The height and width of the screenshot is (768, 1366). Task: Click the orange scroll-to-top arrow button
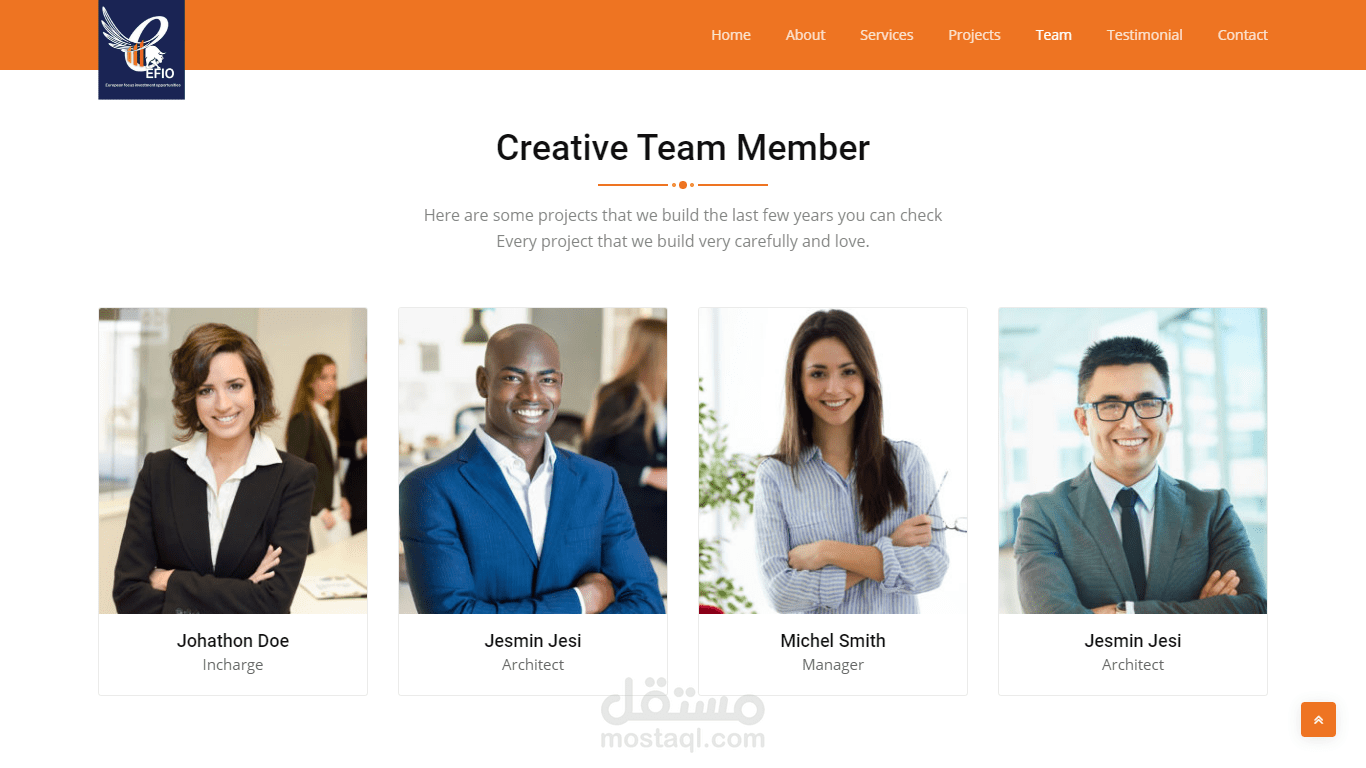[1318, 720]
